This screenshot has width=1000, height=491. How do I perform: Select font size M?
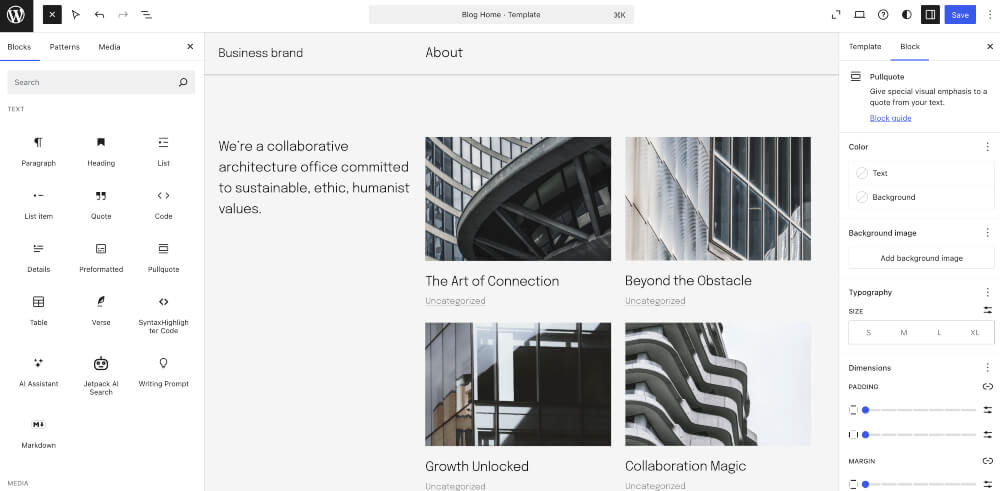click(x=904, y=333)
